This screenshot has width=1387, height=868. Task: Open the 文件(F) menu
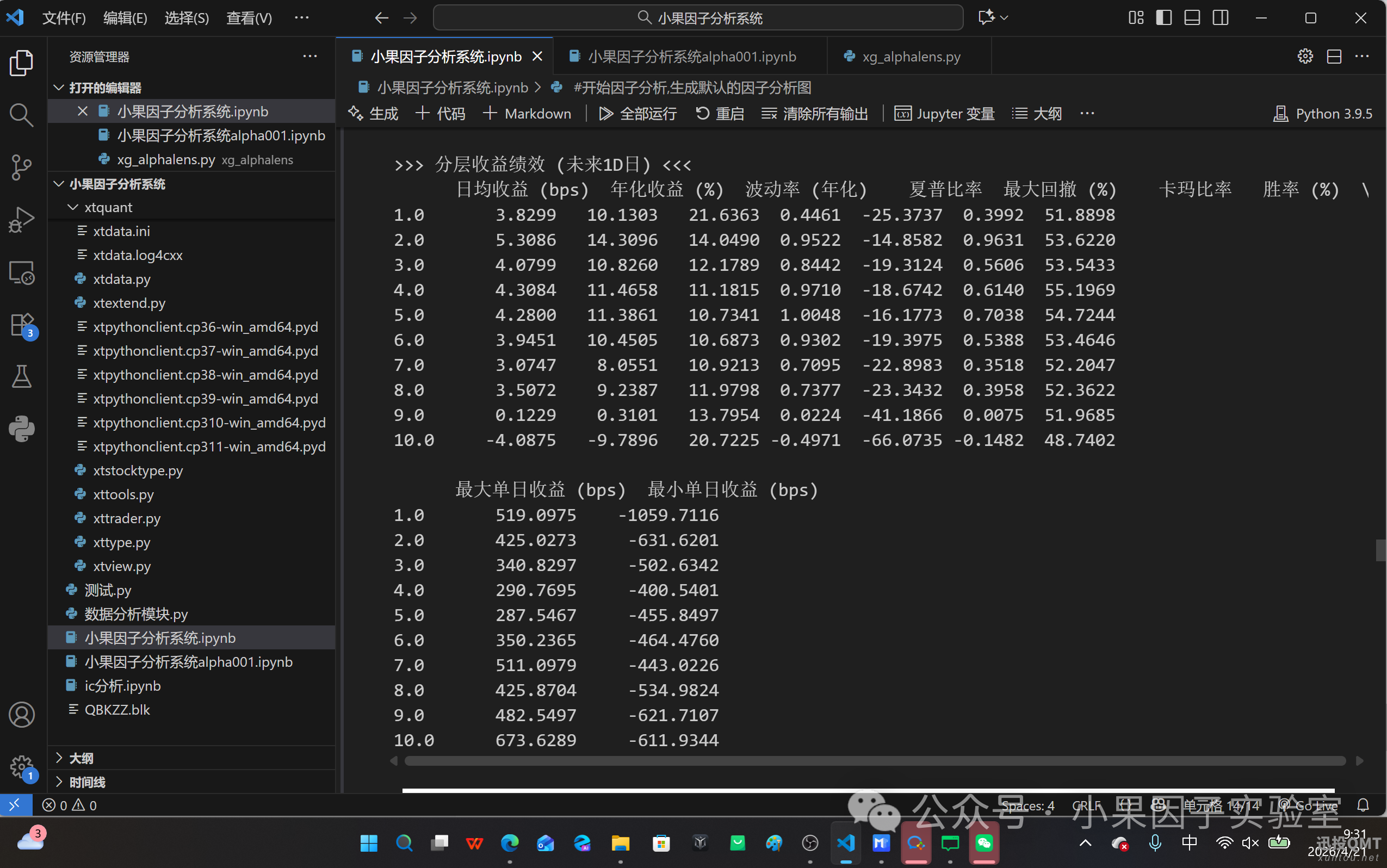click(x=64, y=18)
